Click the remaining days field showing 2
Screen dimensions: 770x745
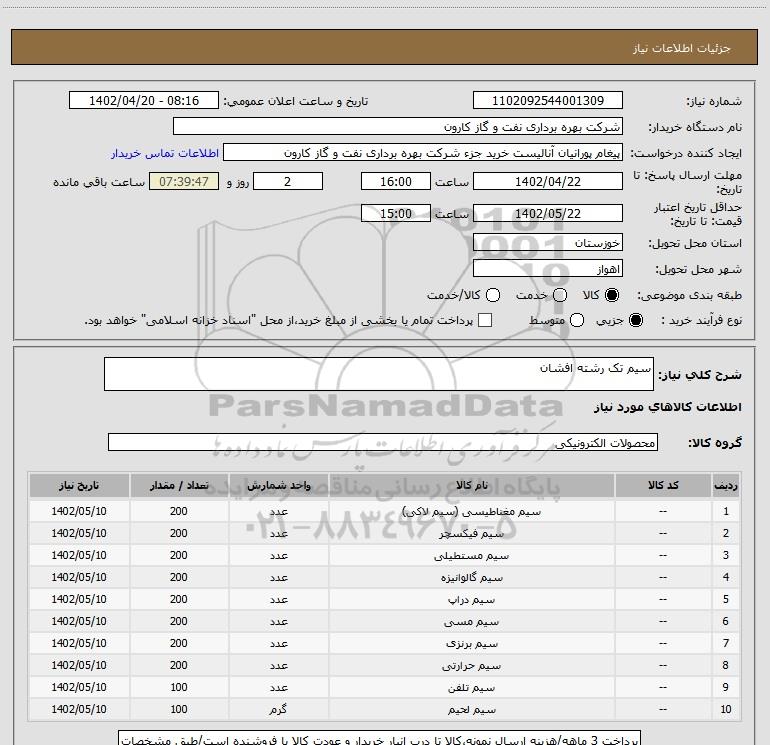pos(288,181)
